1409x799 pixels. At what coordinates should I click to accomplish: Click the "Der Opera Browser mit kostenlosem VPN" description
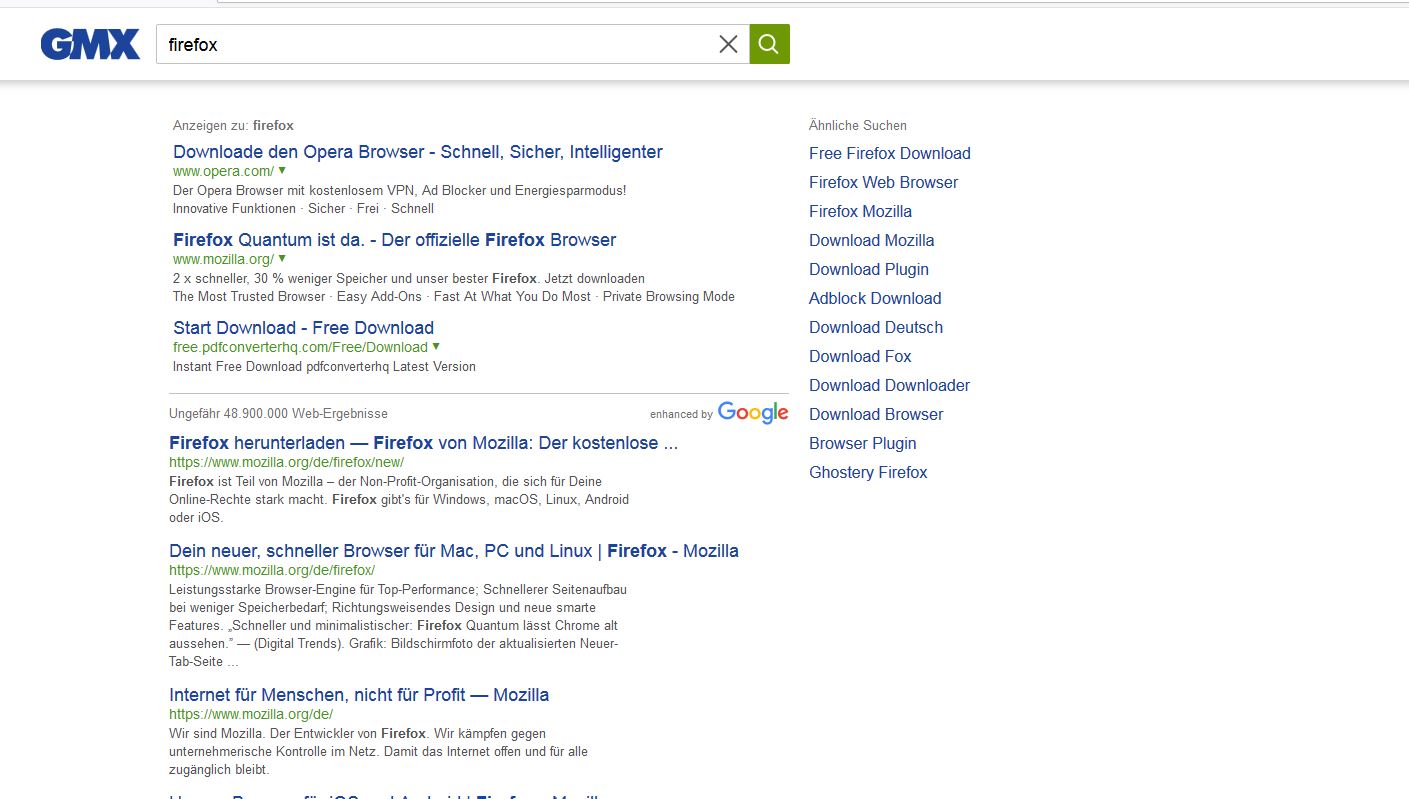[x=400, y=190]
